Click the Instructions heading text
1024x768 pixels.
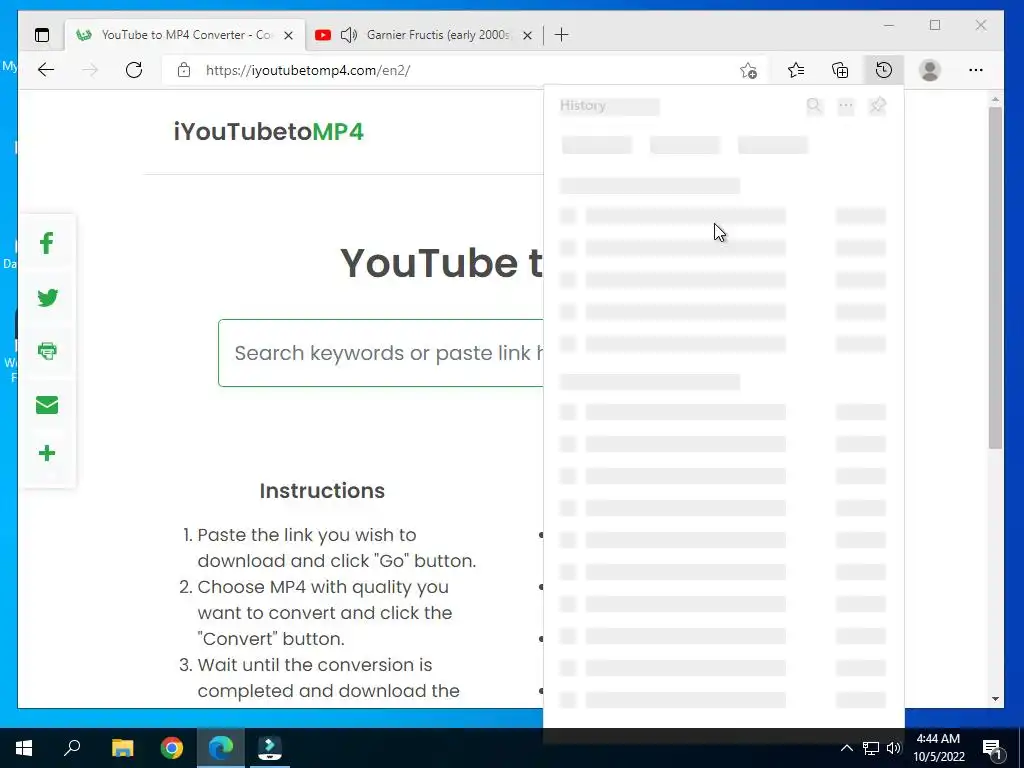322,490
